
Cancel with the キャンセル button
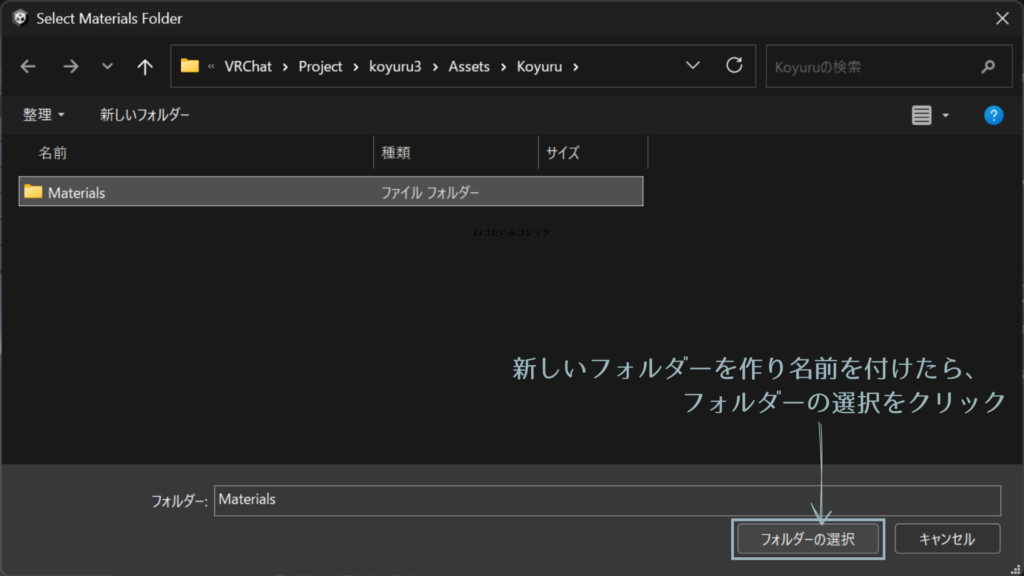(x=947, y=539)
